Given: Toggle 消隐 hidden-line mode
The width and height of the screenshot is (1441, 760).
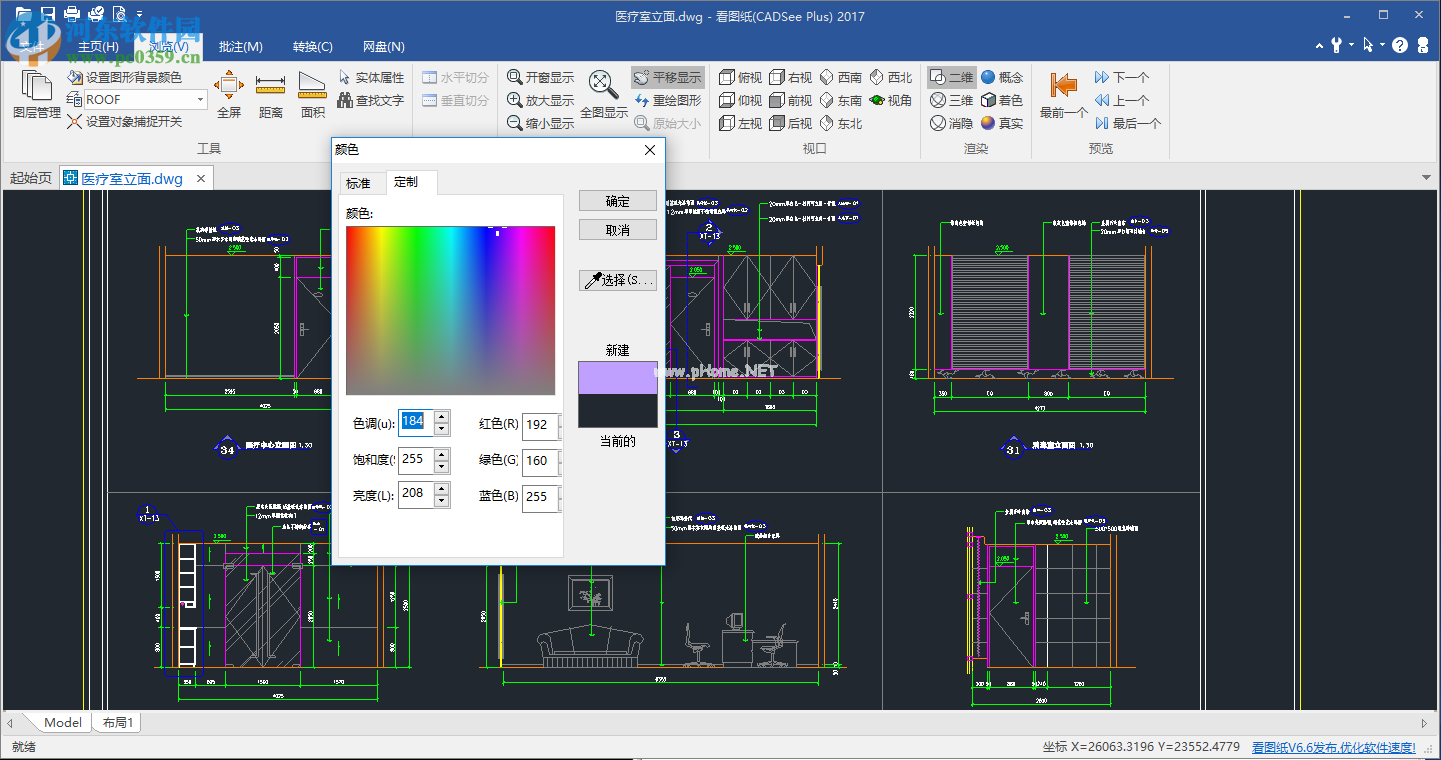Looking at the screenshot, I should click(x=951, y=123).
